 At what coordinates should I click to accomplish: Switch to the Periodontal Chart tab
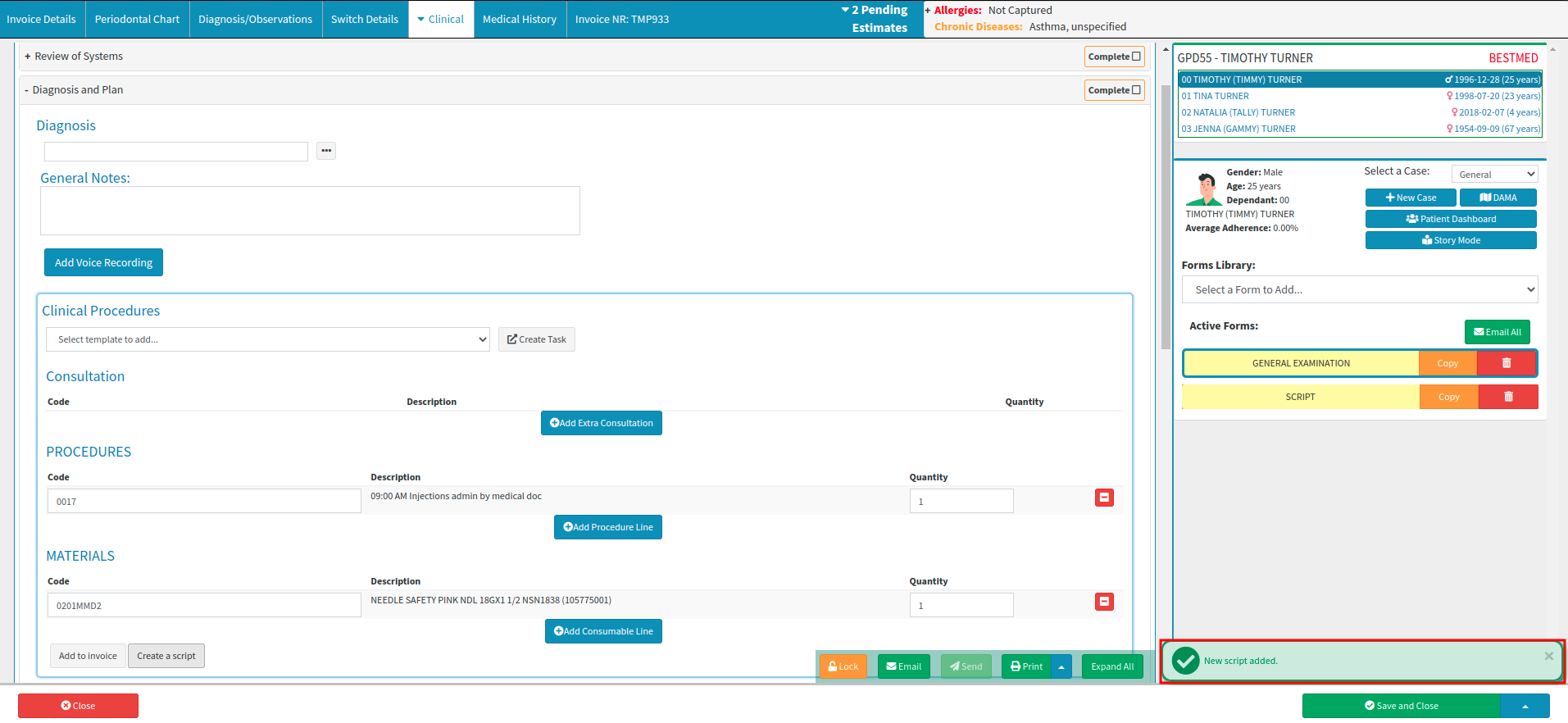(137, 19)
